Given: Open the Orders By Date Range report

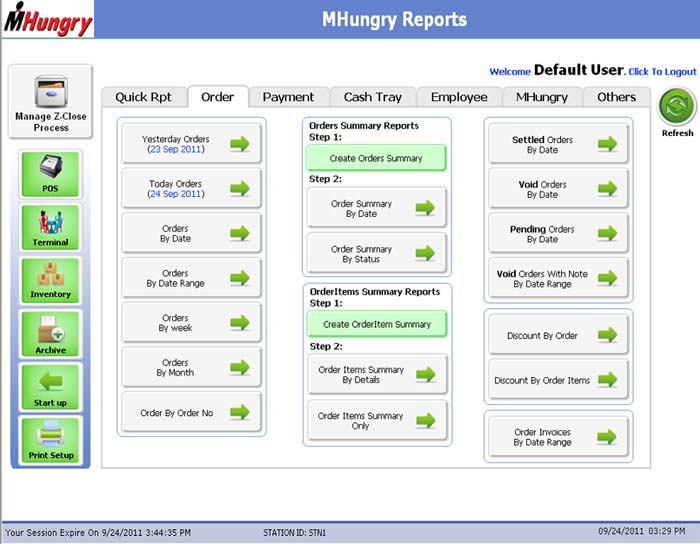Looking at the screenshot, I should pos(192,278).
